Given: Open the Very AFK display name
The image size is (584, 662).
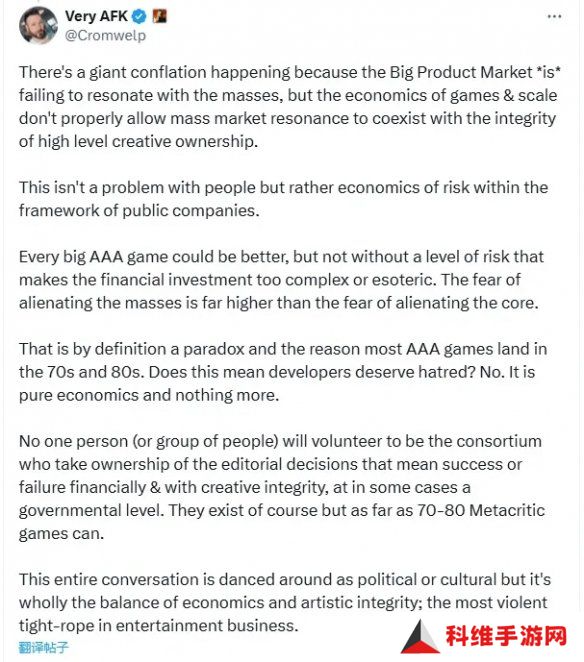Looking at the screenshot, I should click(x=96, y=16).
